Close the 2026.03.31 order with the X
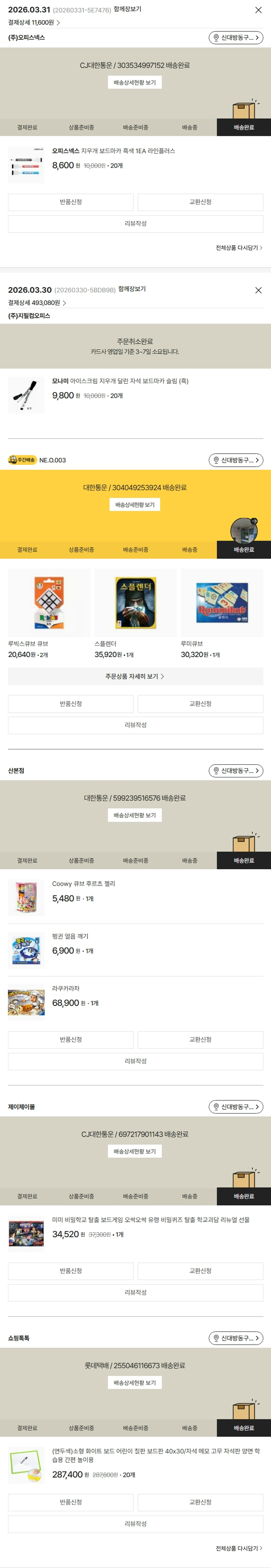This screenshot has width=271, height=1568. point(258,10)
